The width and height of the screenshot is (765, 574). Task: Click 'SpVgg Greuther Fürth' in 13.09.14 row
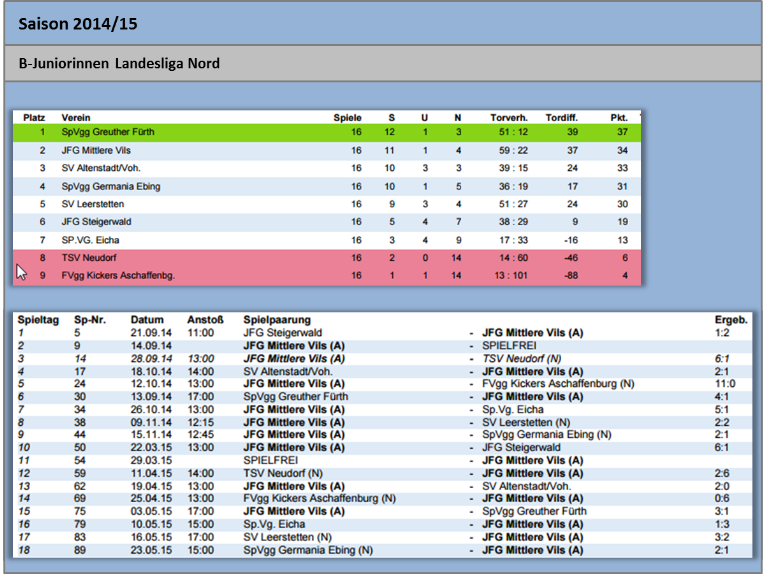tap(296, 396)
